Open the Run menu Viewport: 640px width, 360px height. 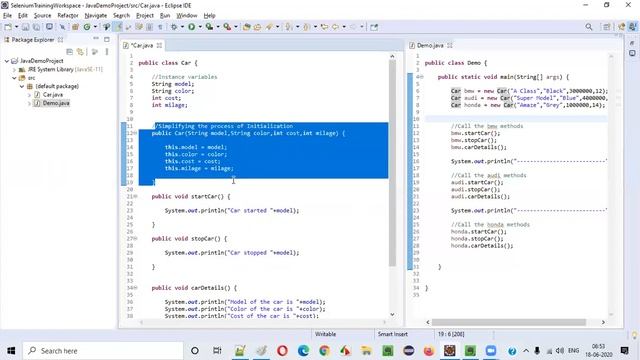165,16
